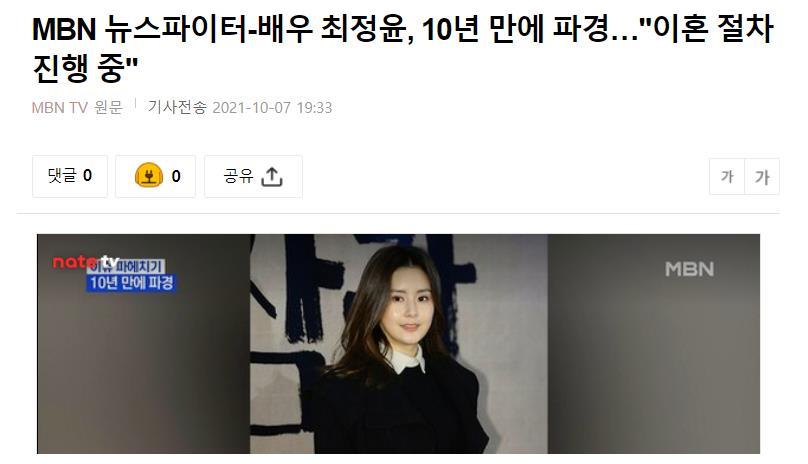
Task: Click the 2021-10-07 19:33 timestamp
Action: coord(272,108)
